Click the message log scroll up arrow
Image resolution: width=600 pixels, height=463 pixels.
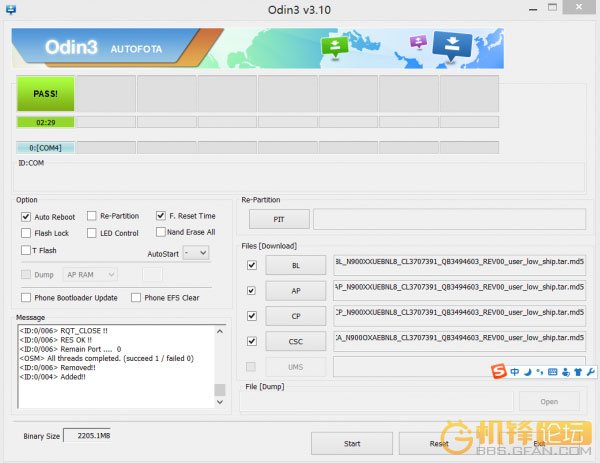(220, 331)
